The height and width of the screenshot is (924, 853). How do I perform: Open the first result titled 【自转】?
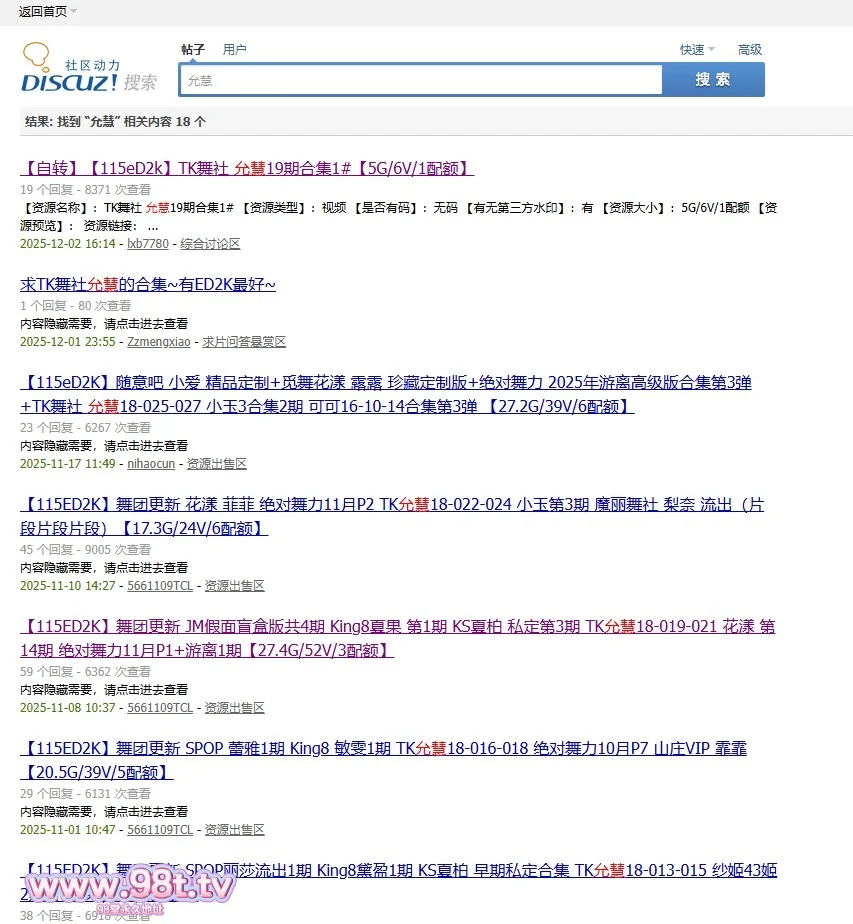[x=247, y=168]
